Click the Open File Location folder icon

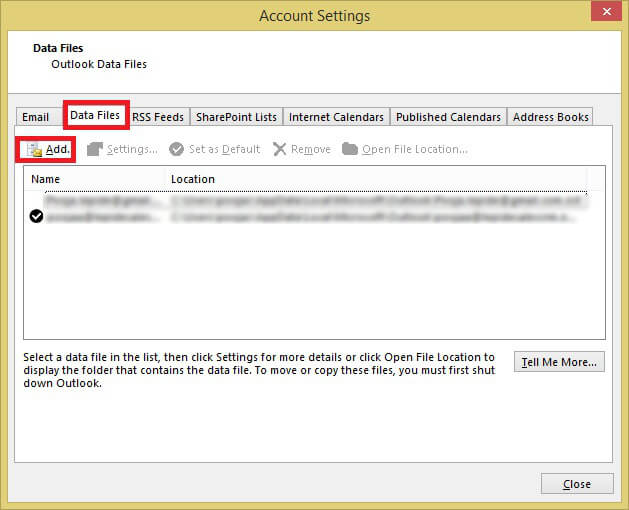click(x=350, y=149)
